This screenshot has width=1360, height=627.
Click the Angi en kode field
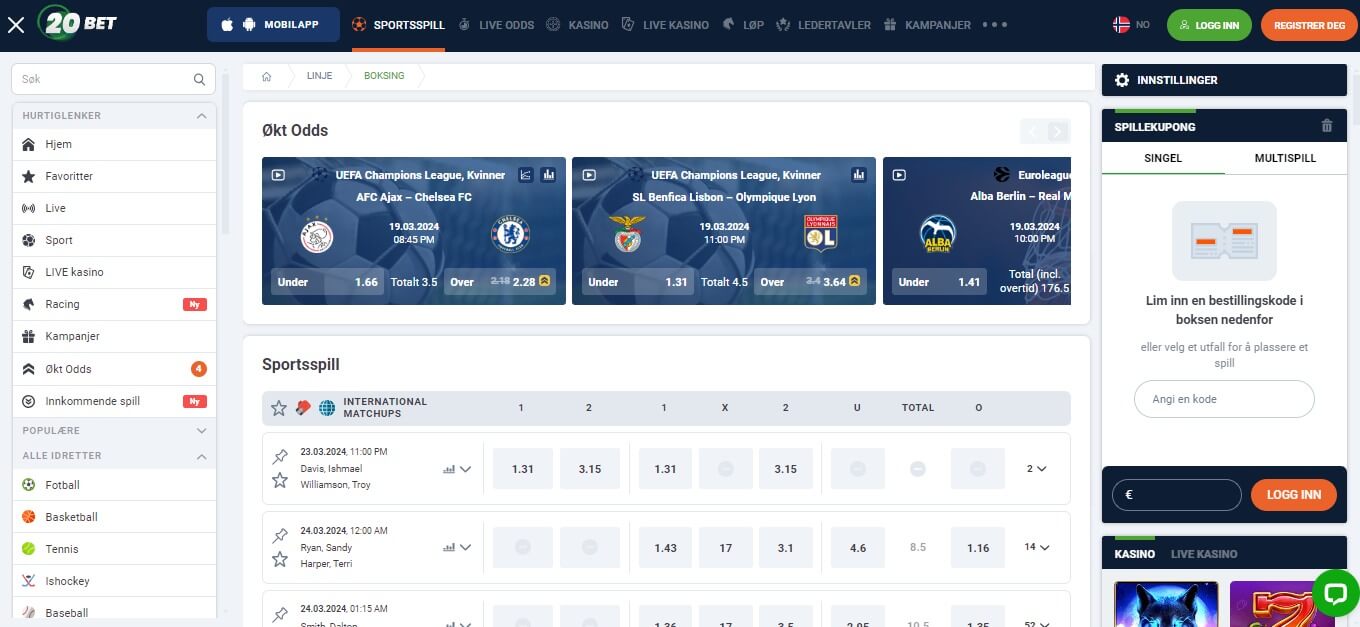tap(1224, 399)
